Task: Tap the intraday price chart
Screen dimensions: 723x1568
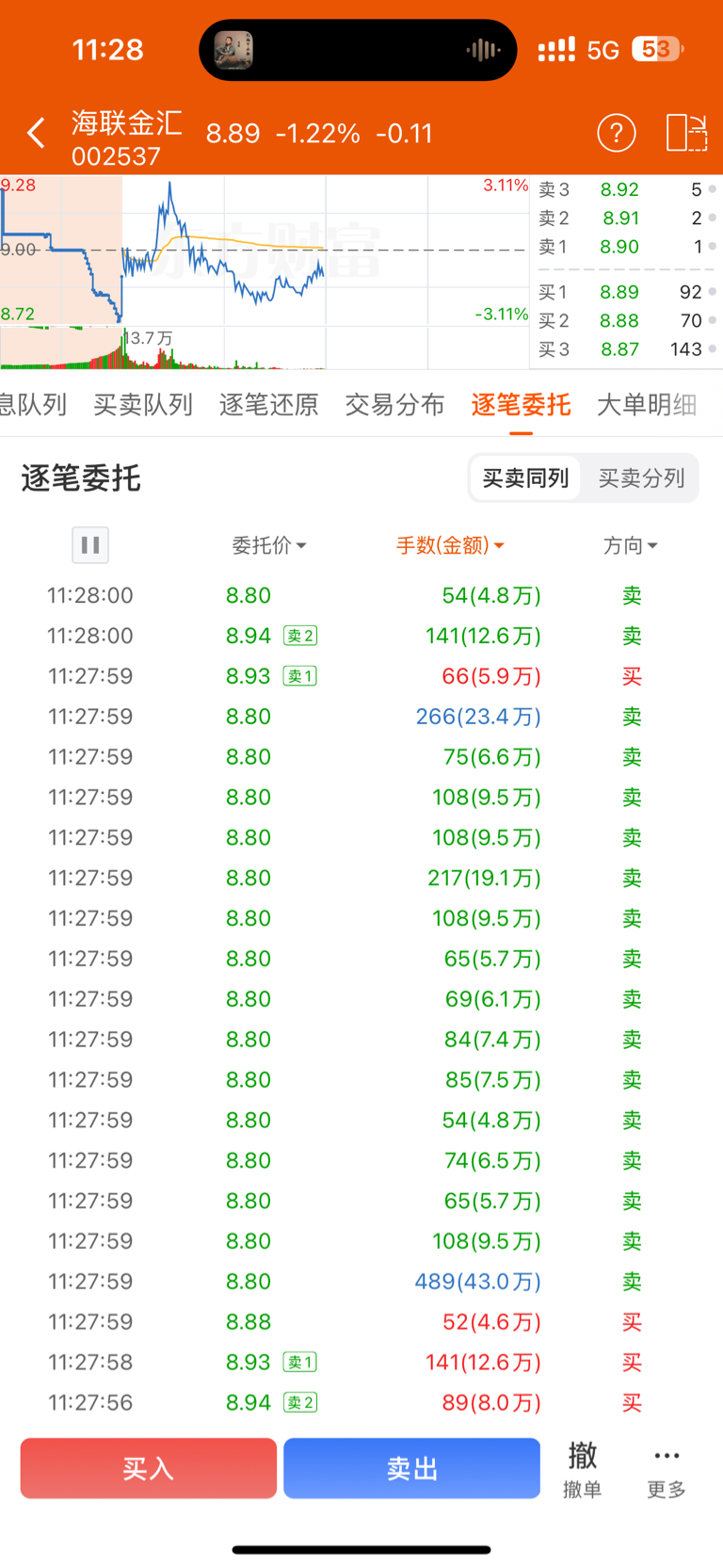Action: [x=265, y=251]
